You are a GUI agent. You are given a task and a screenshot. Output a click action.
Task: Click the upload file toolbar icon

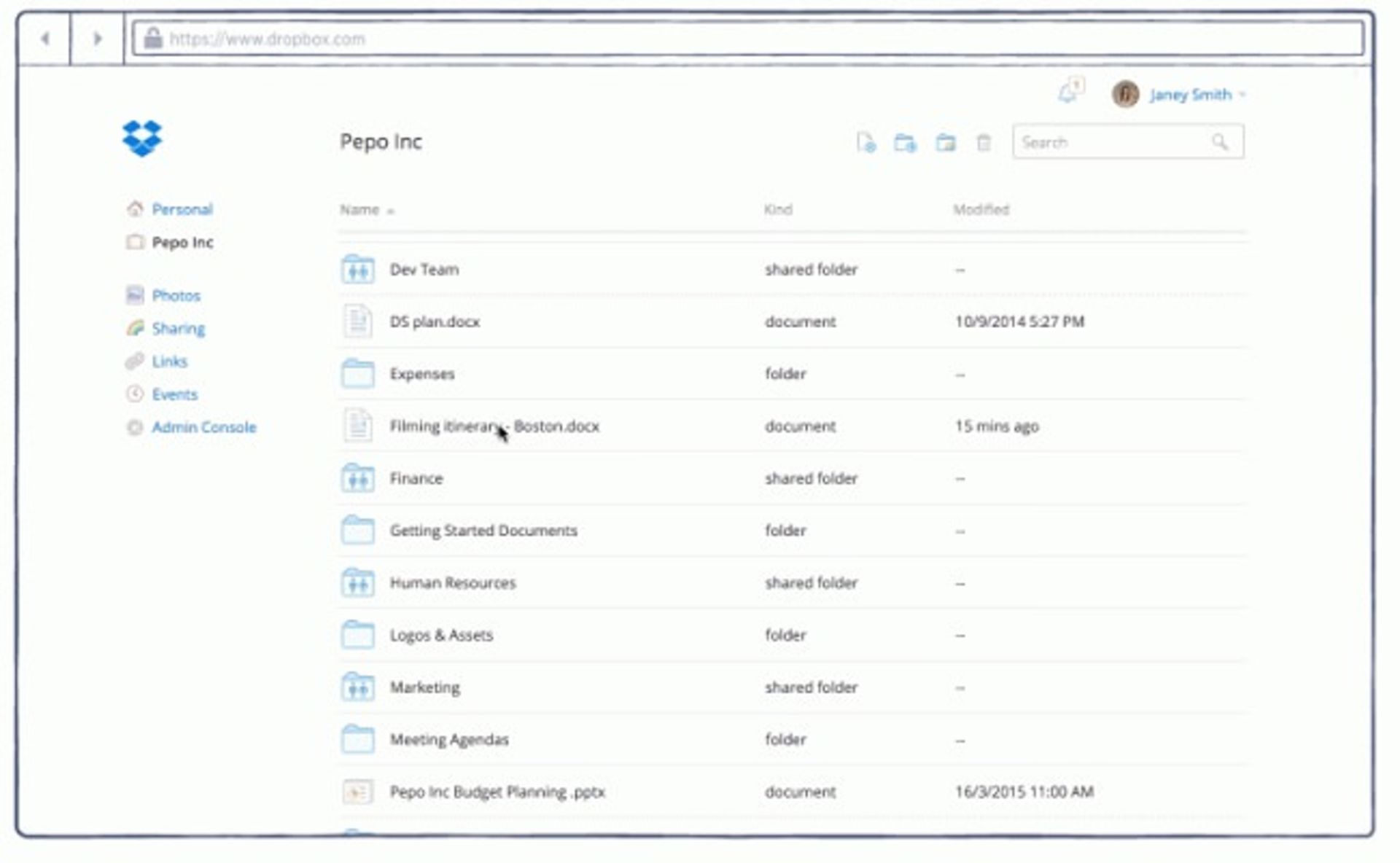[x=866, y=142]
